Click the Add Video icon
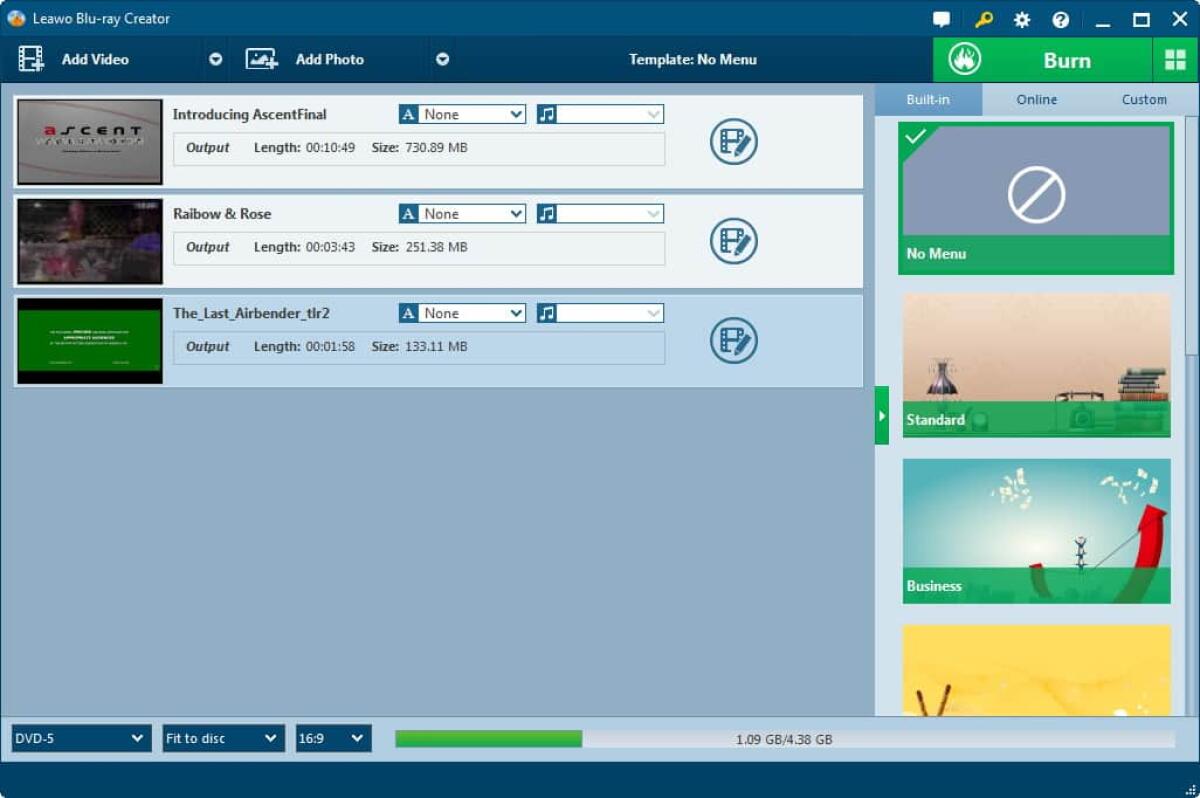1200x798 pixels. pyautogui.click(x=32, y=59)
